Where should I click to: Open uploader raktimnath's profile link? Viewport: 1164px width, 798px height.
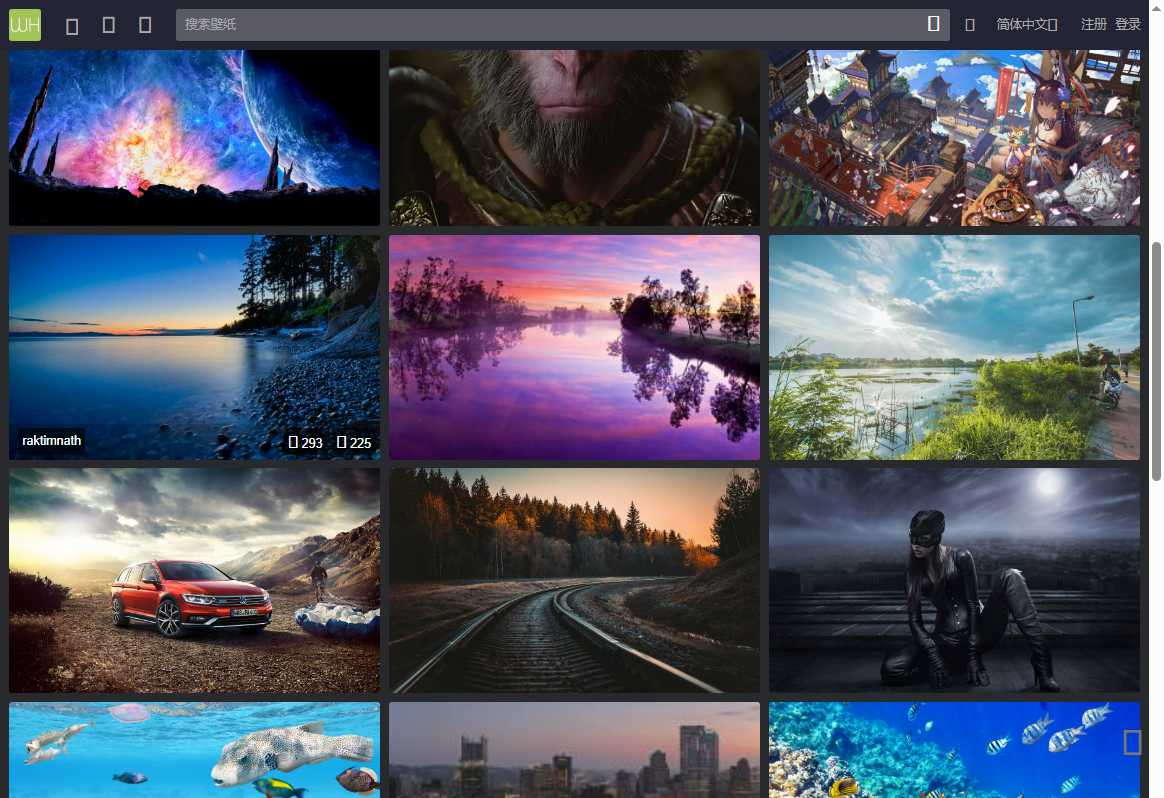tap(52, 441)
